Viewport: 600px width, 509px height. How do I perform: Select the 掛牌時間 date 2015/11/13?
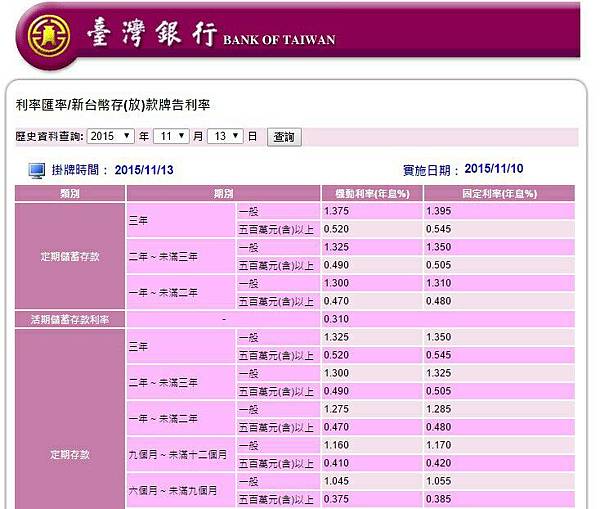144,170
